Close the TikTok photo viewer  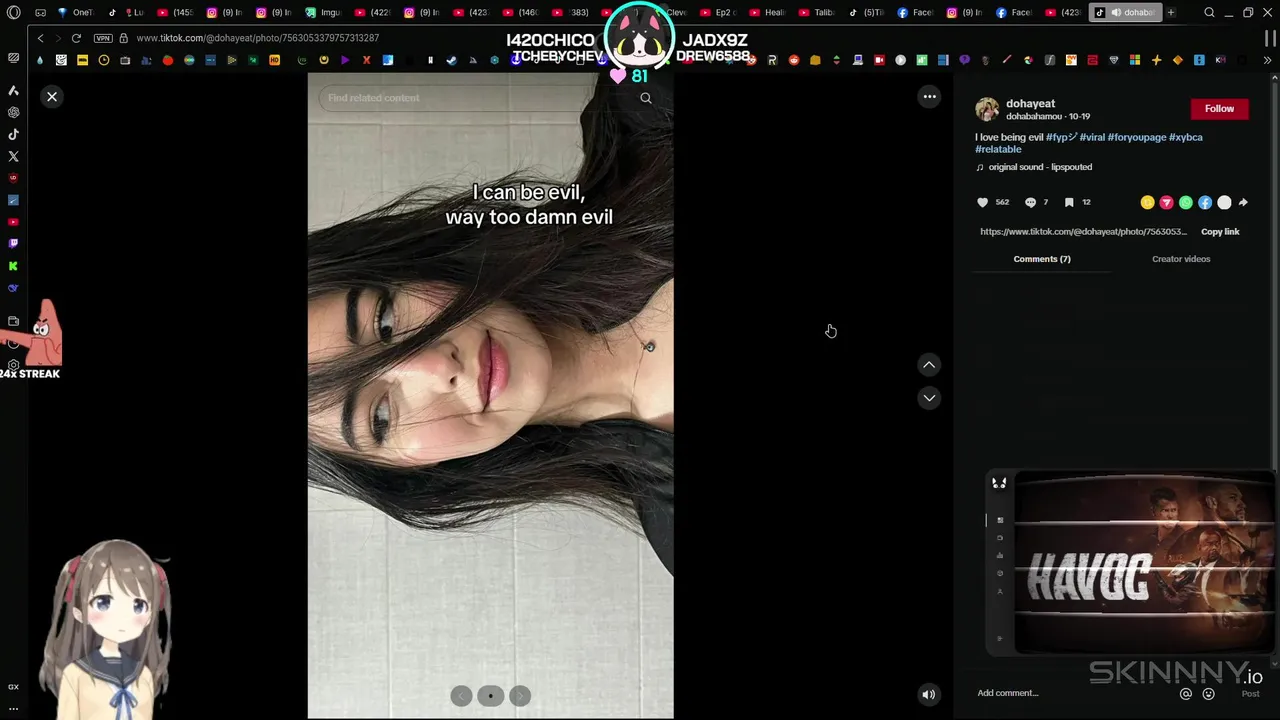click(52, 97)
